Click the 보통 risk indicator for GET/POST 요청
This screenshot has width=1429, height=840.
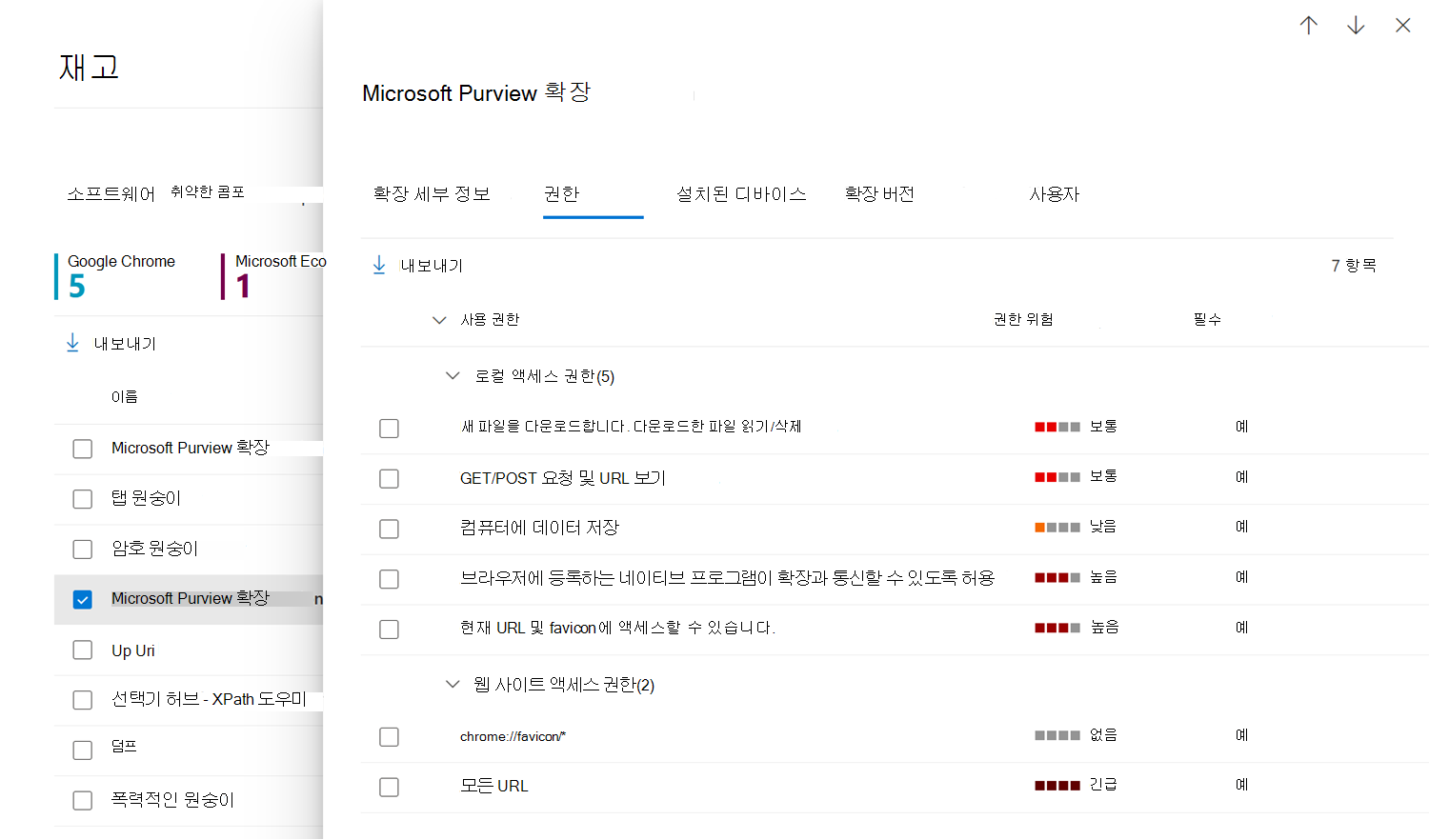[x=1077, y=476]
